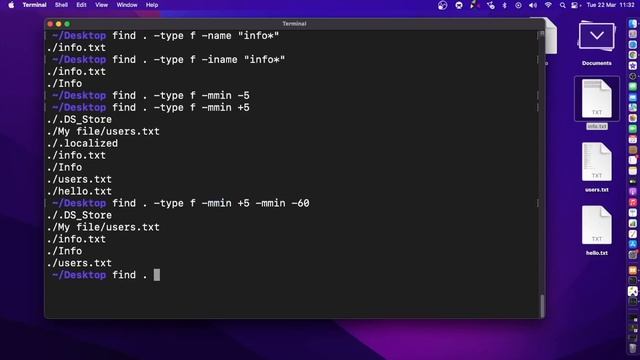Open the Terminal application menu
Viewport: 640px width, 360px height.
34,5
